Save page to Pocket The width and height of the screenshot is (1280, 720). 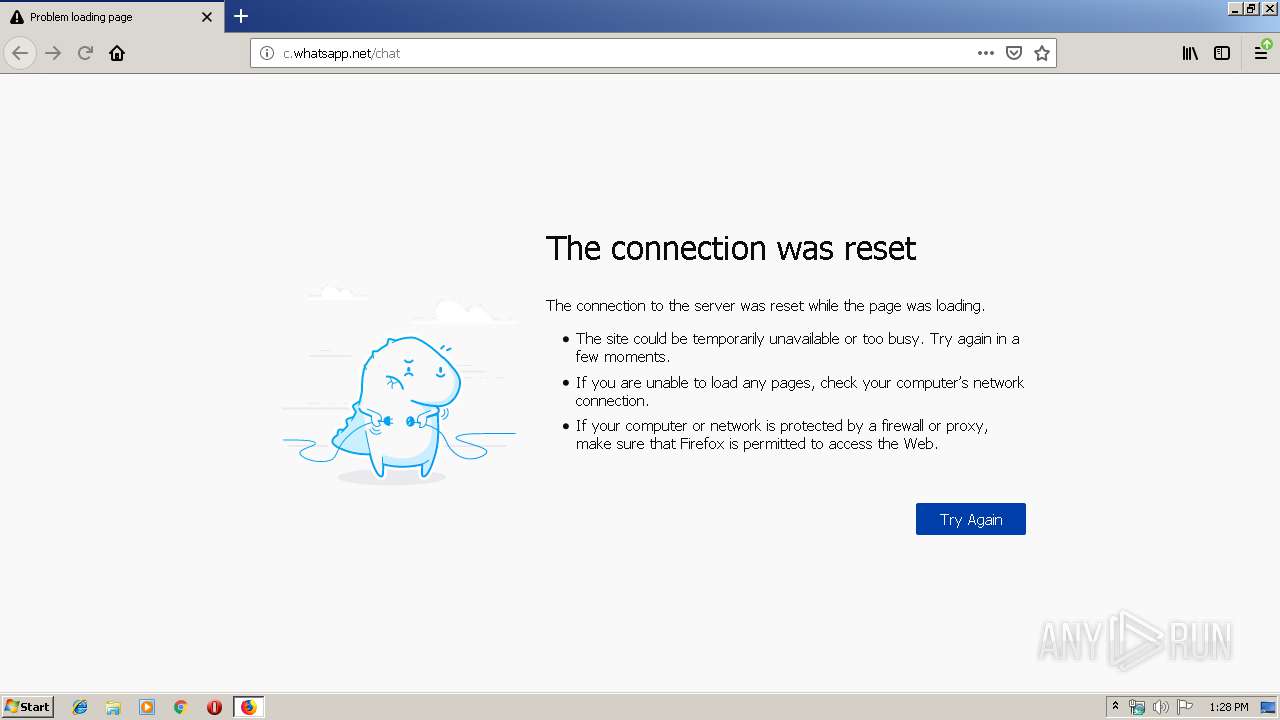1014,53
